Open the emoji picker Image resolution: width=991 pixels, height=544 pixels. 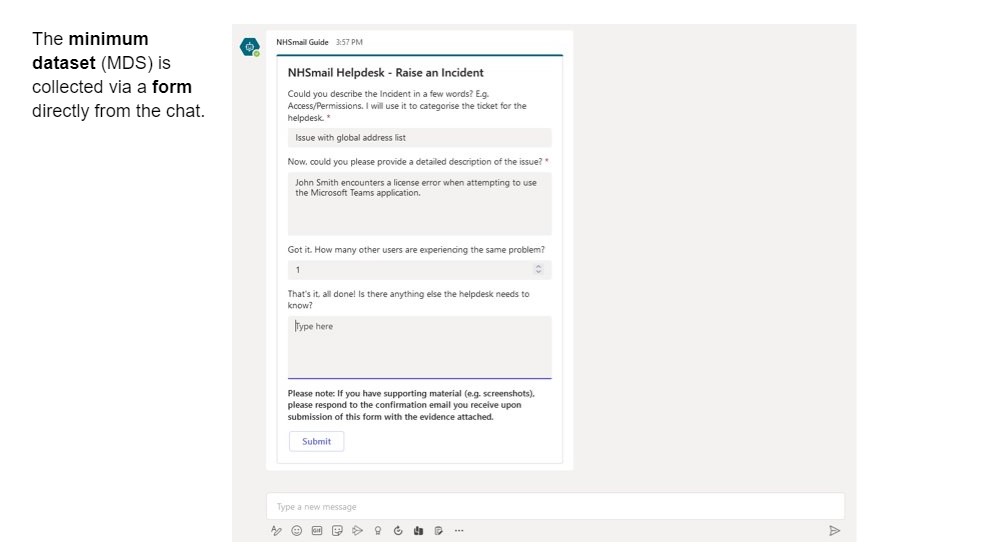pyautogui.click(x=296, y=531)
